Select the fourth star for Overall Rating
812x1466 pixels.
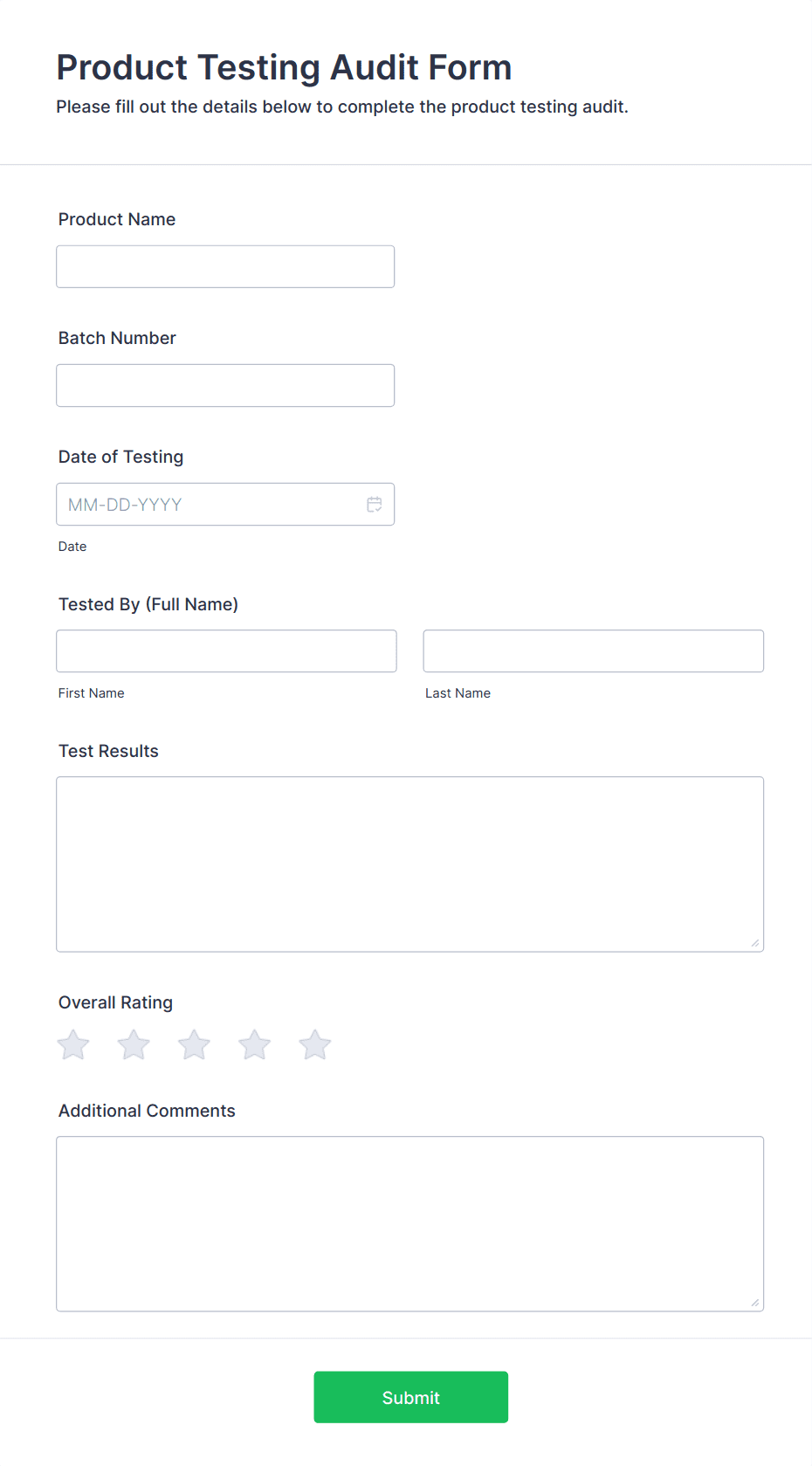pos(254,1044)
